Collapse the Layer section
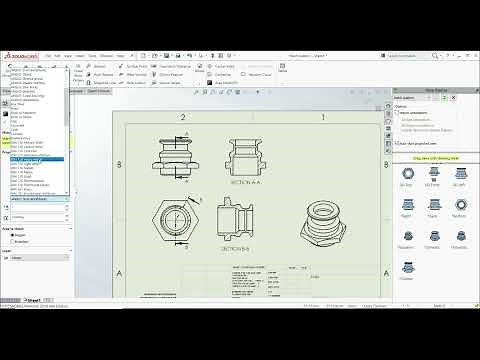Image resolution: width=480 pixels, height=360 pixels. [70, 251]
